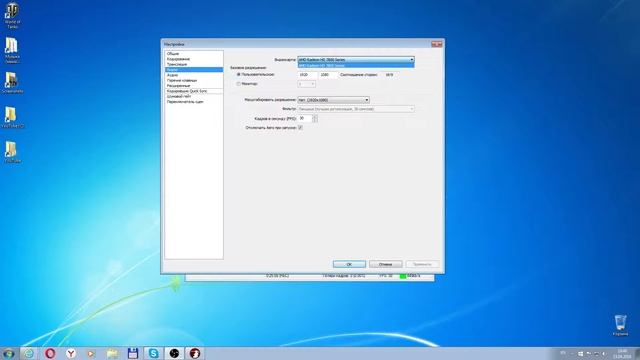This screenshot has height=360, width=640.
Task: Open the resolution downscale dropdown
Action: [333, 100]
